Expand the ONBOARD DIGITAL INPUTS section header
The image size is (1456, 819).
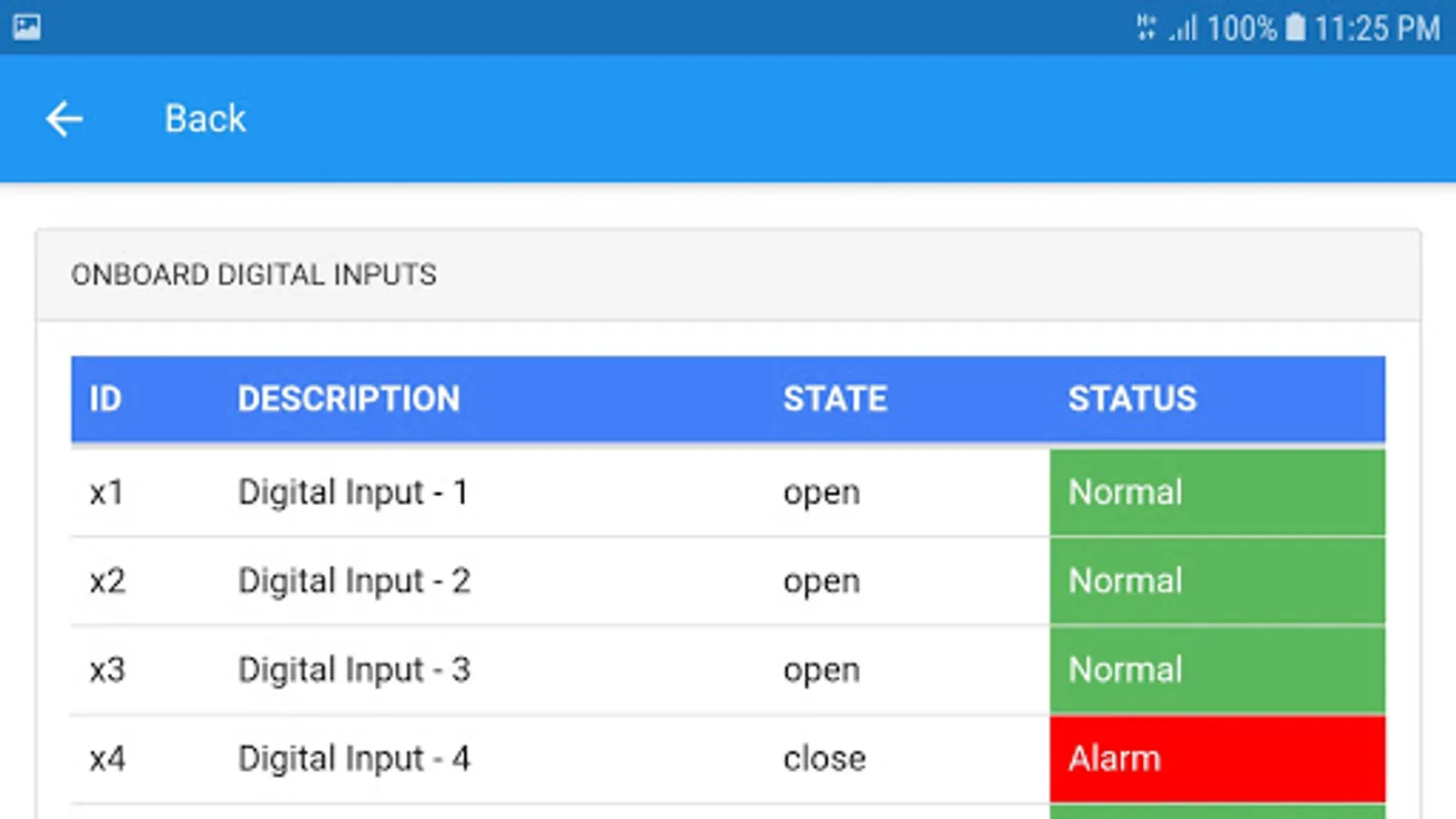coord(253,274)
